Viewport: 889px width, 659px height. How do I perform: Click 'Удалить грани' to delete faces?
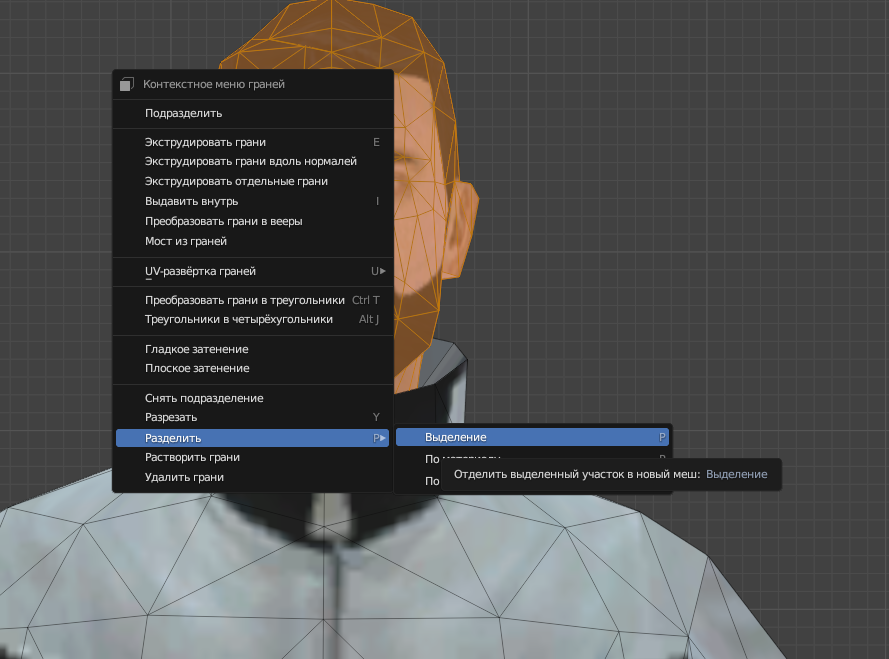[x=184, y=477]
